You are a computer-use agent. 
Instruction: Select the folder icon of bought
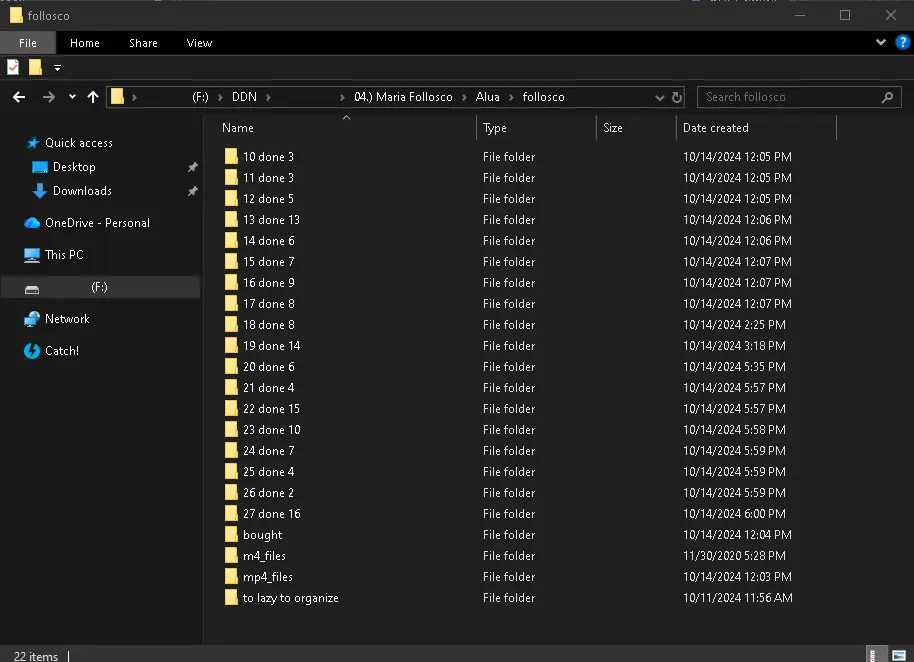(x=231, y=534)
